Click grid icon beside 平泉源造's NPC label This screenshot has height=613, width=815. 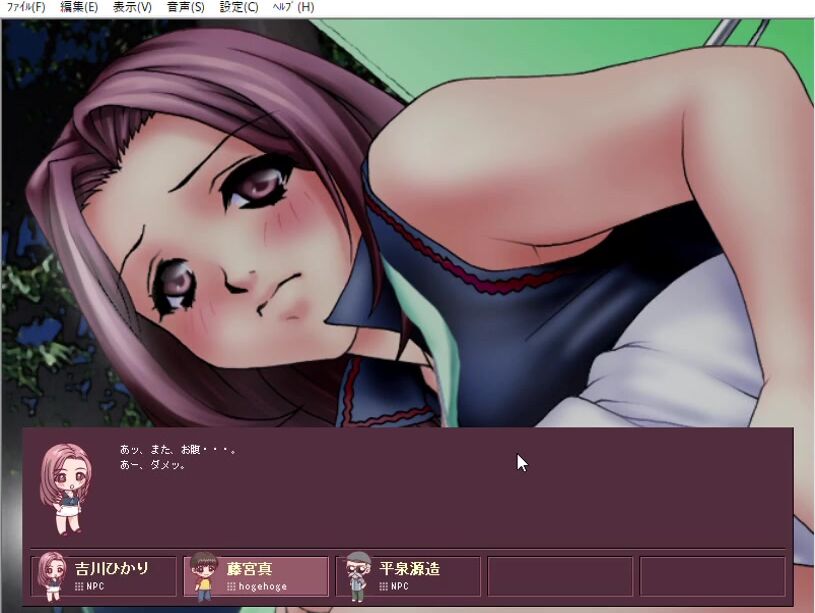(x=384, y=587)
